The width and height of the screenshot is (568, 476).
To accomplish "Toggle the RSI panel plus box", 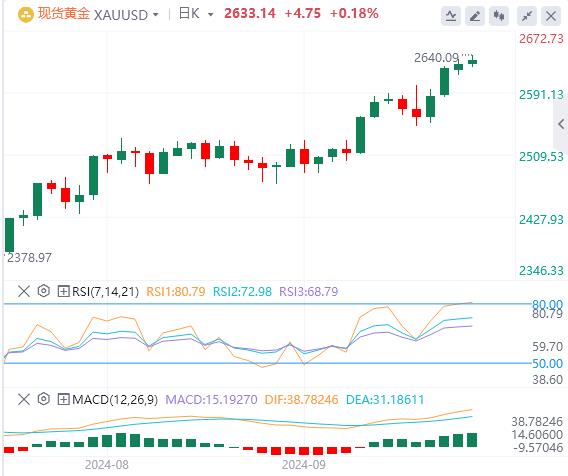I will [x=63, y=291].
